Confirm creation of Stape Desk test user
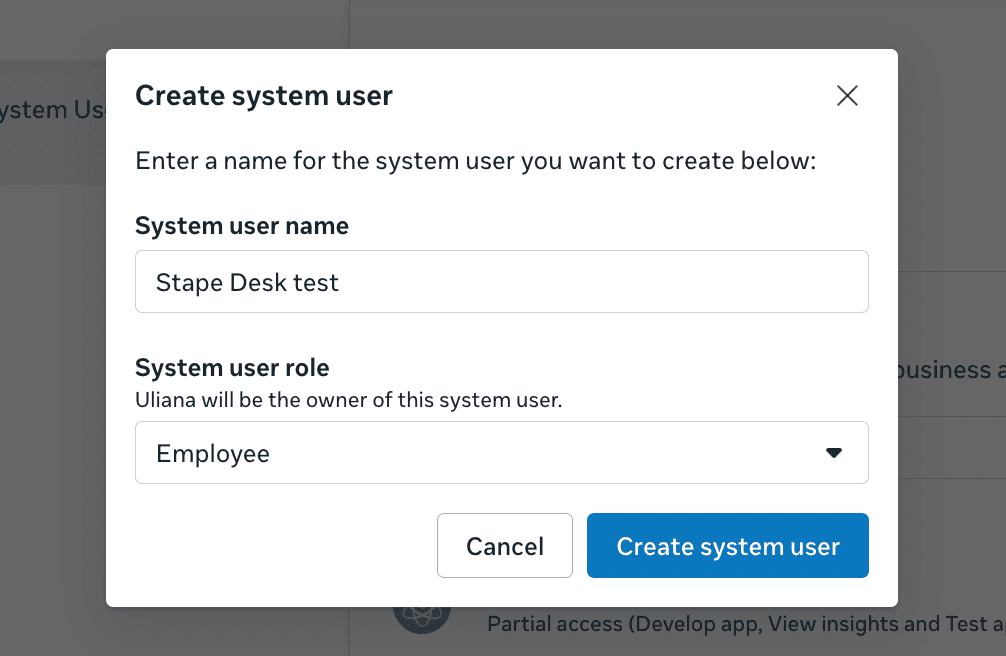This screenshot has width=1006, height=656. pos(727,545)
